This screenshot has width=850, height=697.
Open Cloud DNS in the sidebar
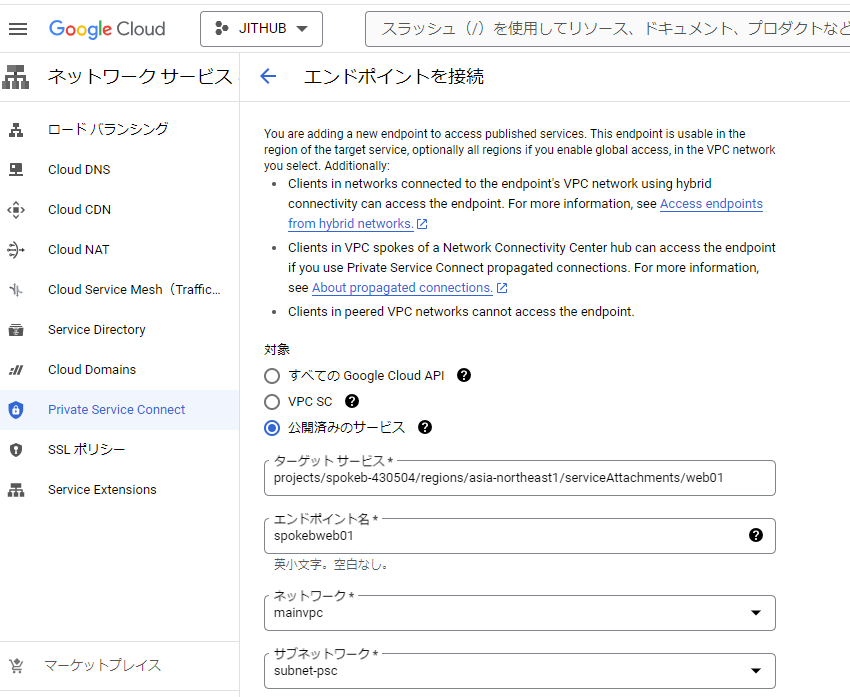coord(79,169)
